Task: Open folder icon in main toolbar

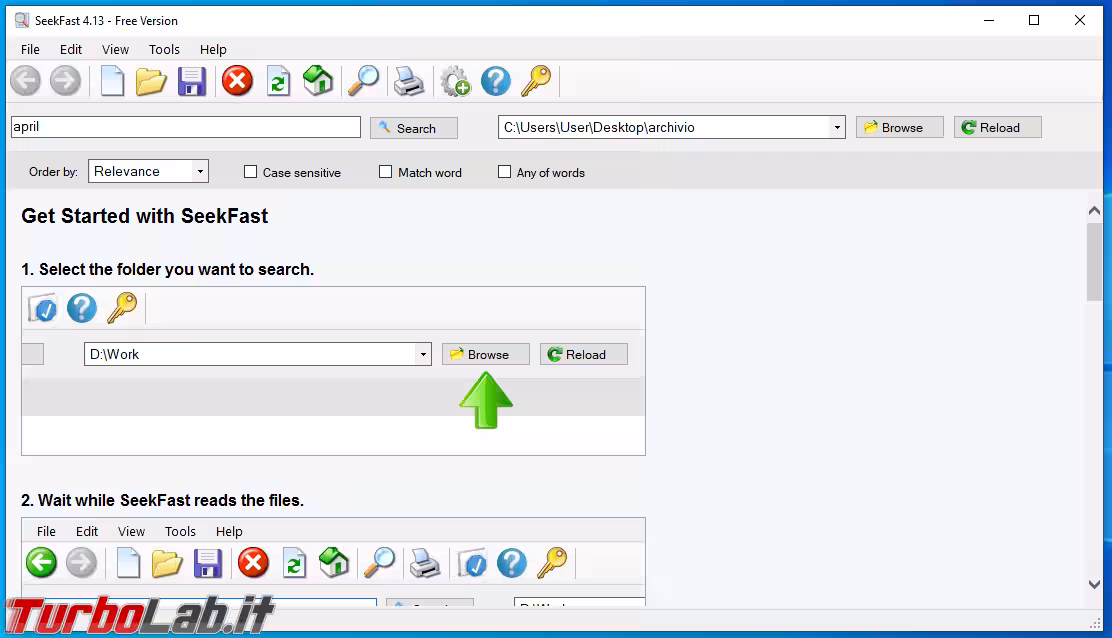Action: pos(151,82)
